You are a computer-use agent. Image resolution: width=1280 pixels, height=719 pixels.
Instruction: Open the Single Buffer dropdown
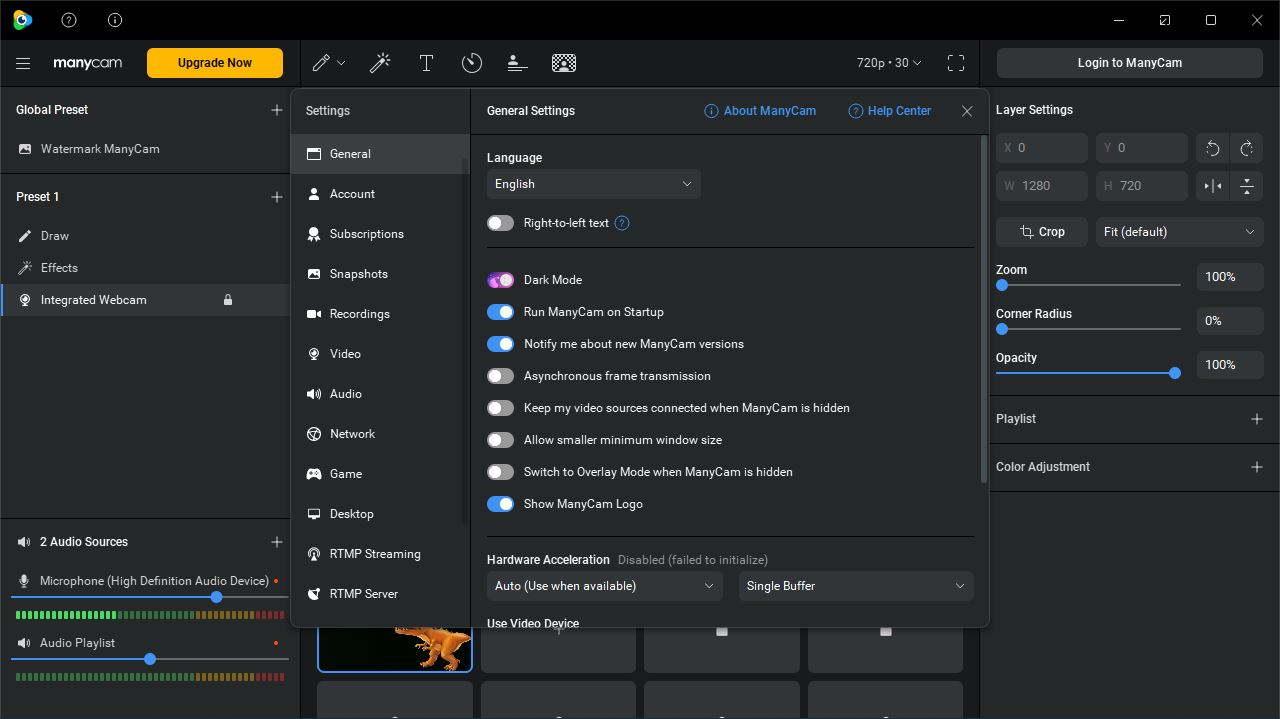(856, 586)
